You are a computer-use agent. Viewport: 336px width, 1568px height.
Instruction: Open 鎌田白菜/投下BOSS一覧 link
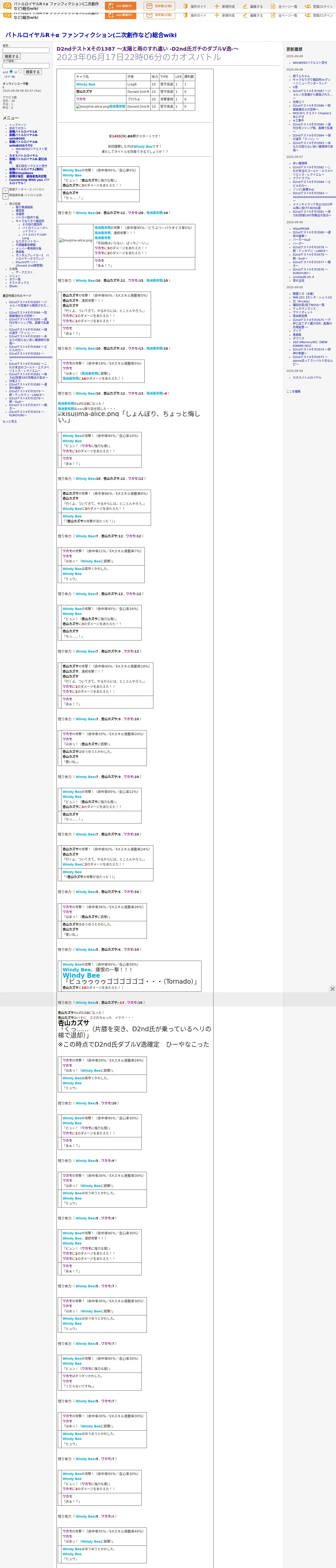[309, 305]
